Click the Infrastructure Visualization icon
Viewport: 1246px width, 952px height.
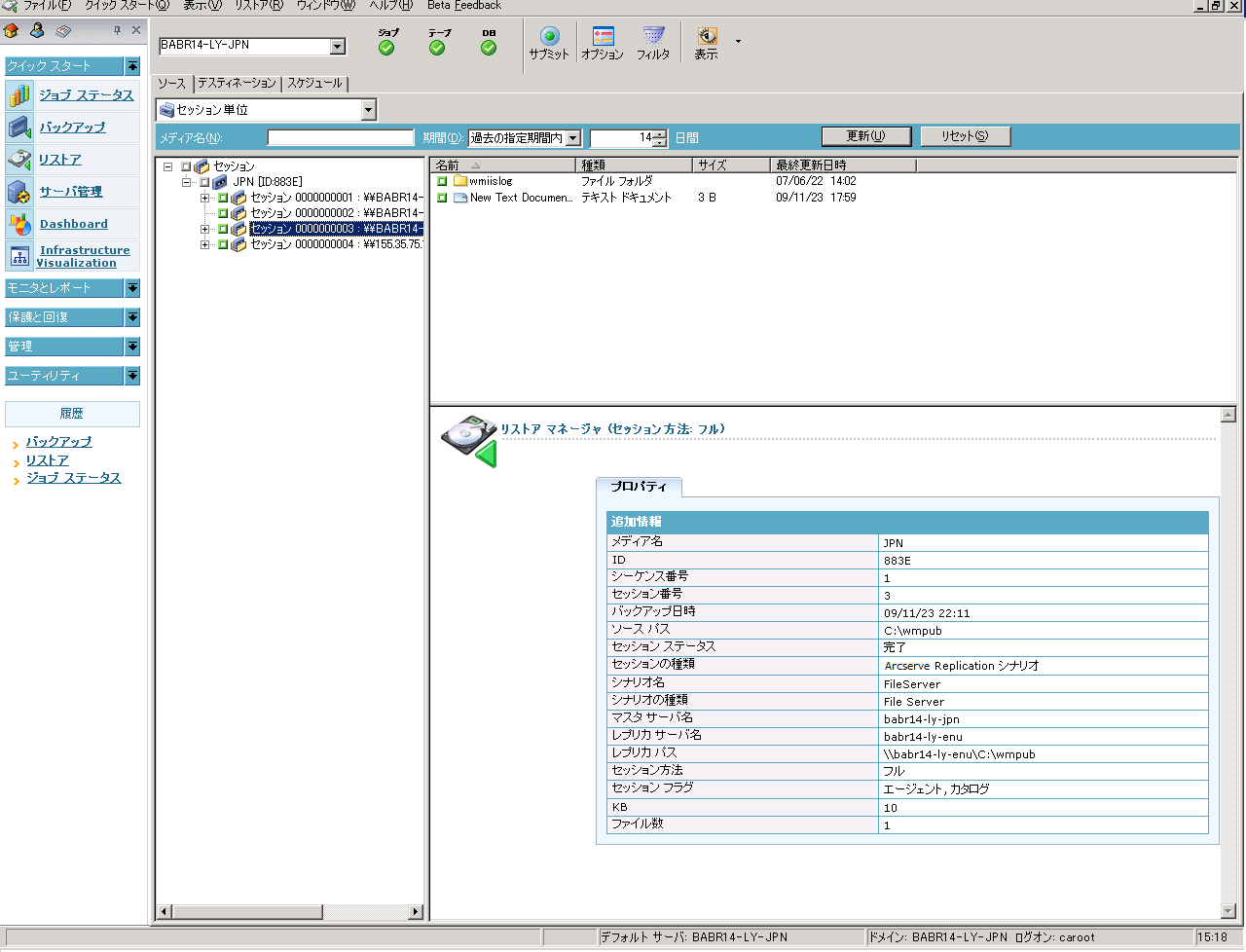point(19,256)
